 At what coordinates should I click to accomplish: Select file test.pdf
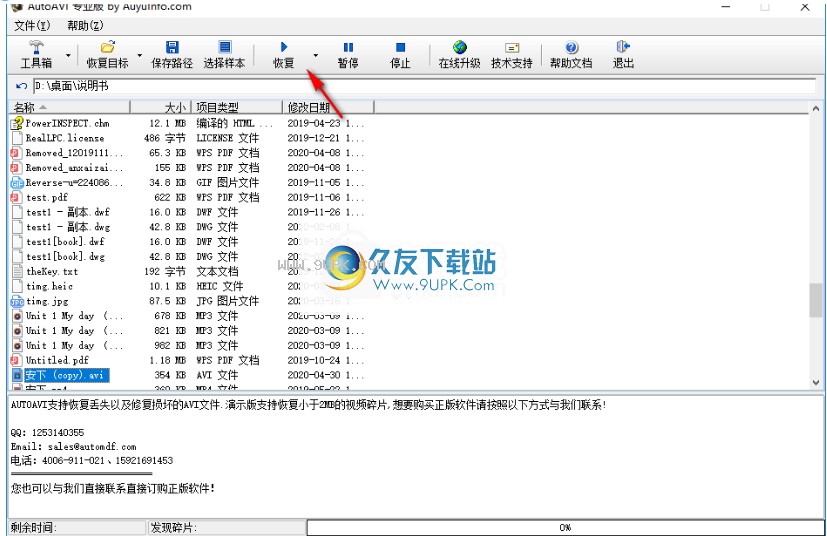tap(47, 197)
